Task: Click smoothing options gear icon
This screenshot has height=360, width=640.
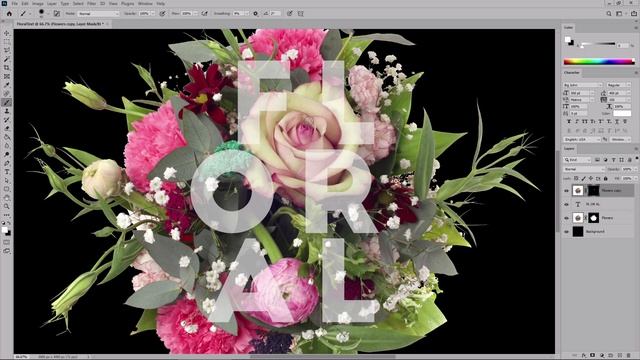Action: click(256, 13)
